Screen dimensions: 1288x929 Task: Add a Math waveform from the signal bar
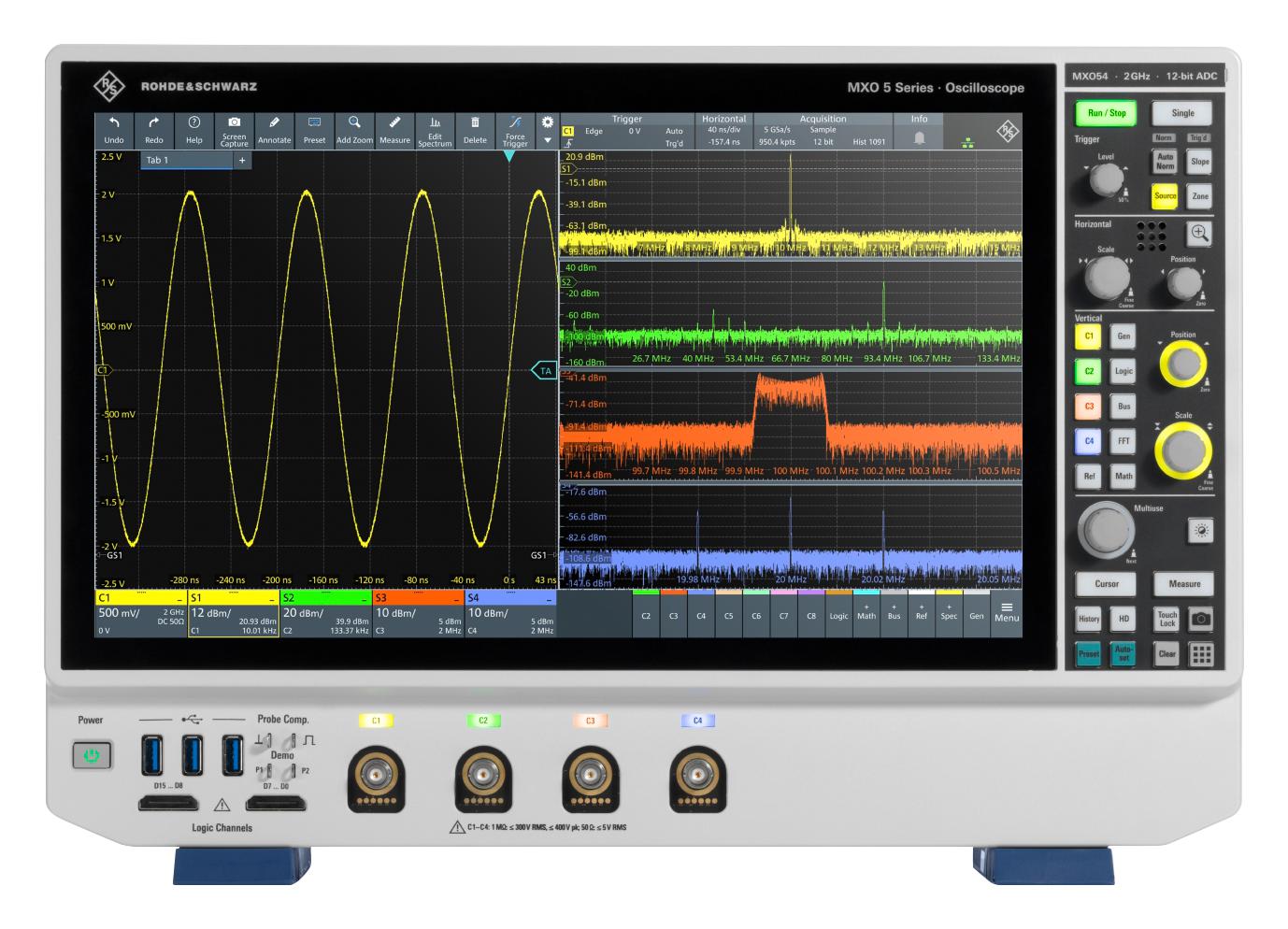866,612
